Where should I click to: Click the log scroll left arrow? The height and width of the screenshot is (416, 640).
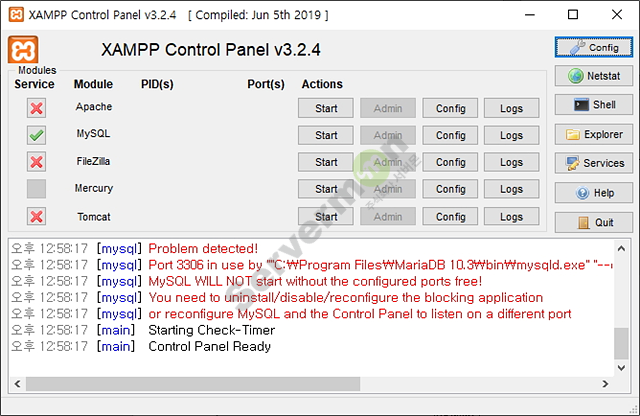(x=17, y=384)
